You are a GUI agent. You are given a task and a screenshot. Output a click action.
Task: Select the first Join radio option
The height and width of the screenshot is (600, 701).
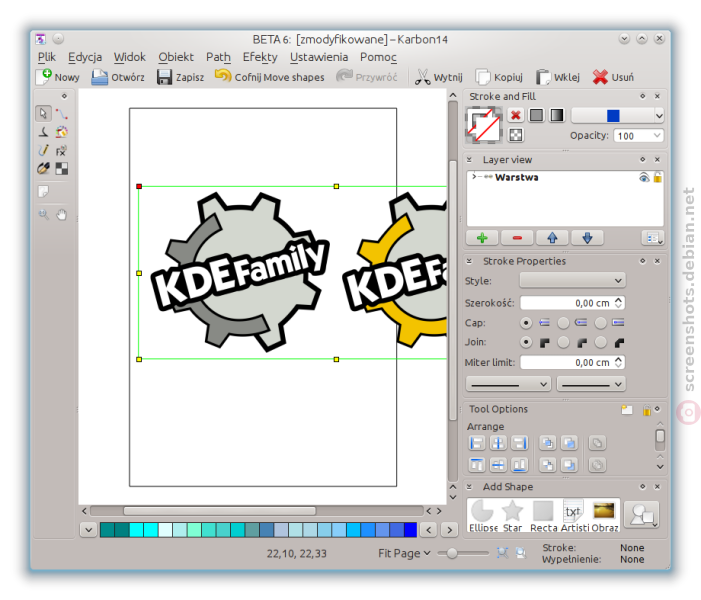[x=526, y=342]
